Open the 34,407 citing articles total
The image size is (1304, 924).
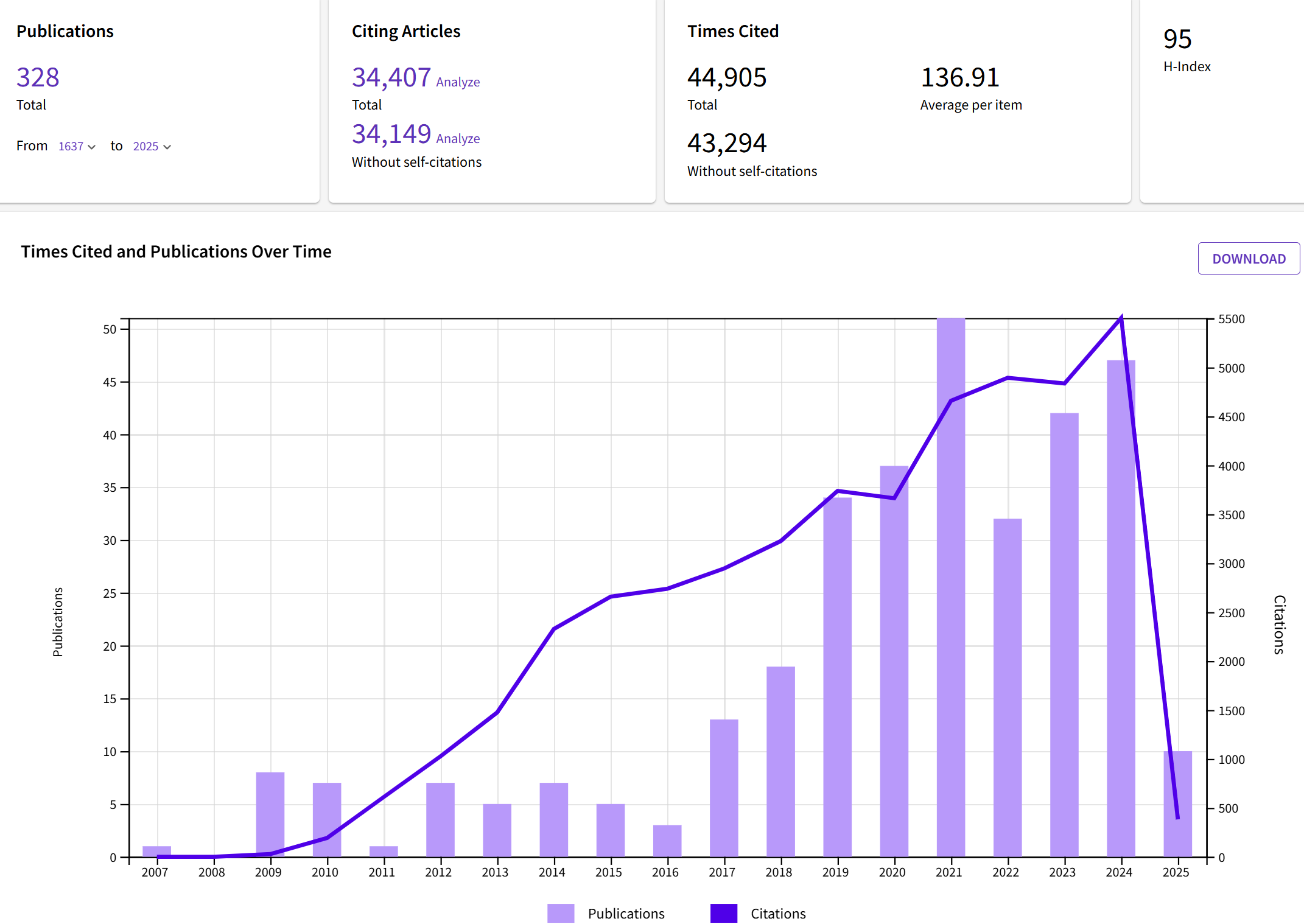pos(391,77)
